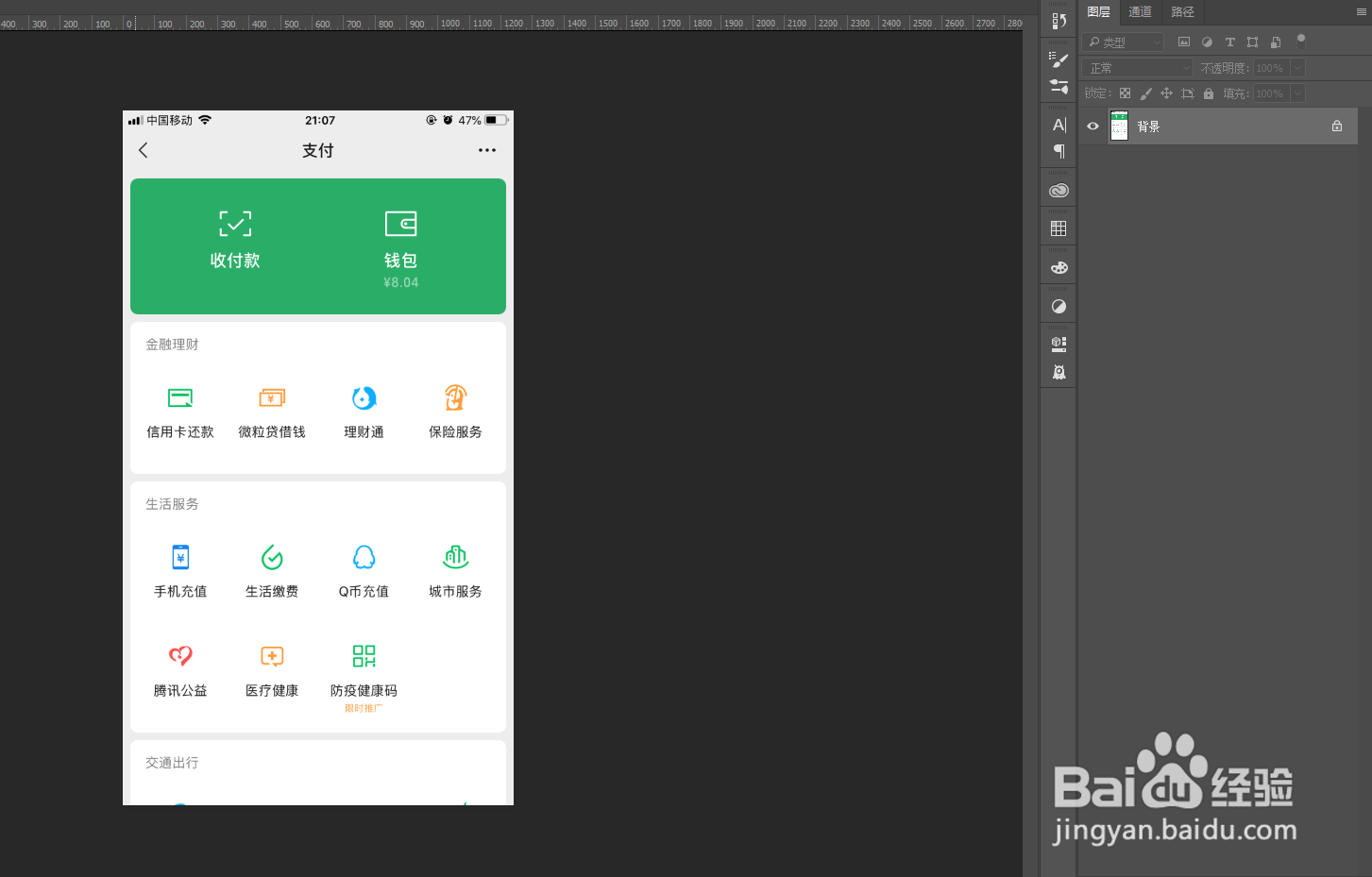
Task: Open the monster-shaped plugin panel icon
Action: (x=1059, y=372)
